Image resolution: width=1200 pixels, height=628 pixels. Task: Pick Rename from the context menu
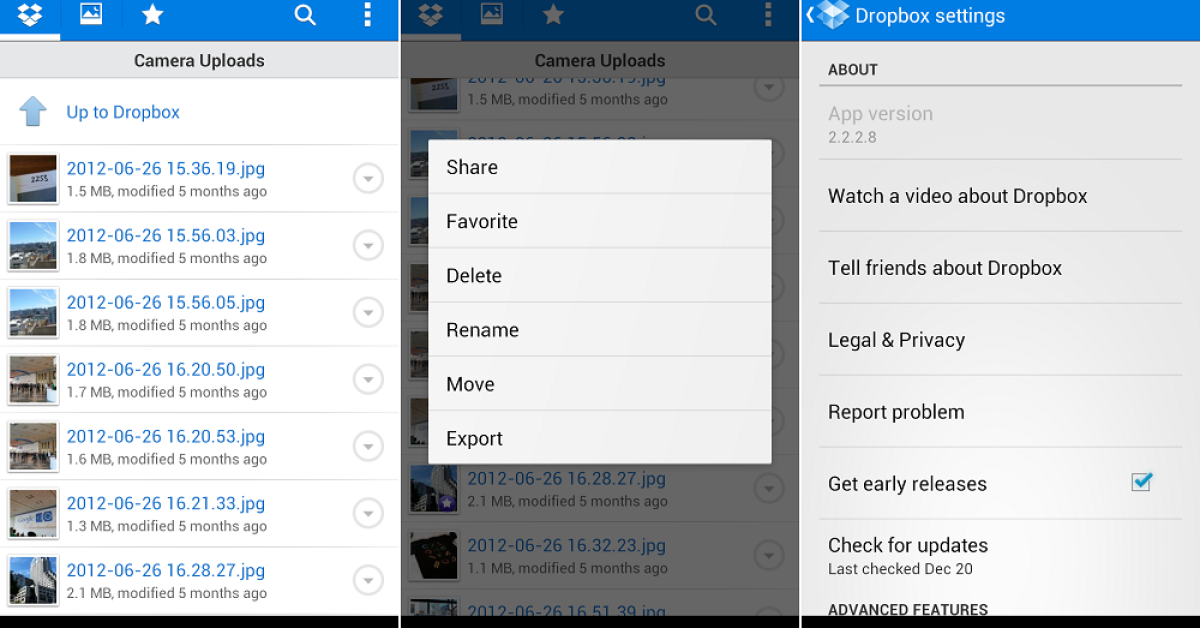pyautogui.click(x=599, y=330)
